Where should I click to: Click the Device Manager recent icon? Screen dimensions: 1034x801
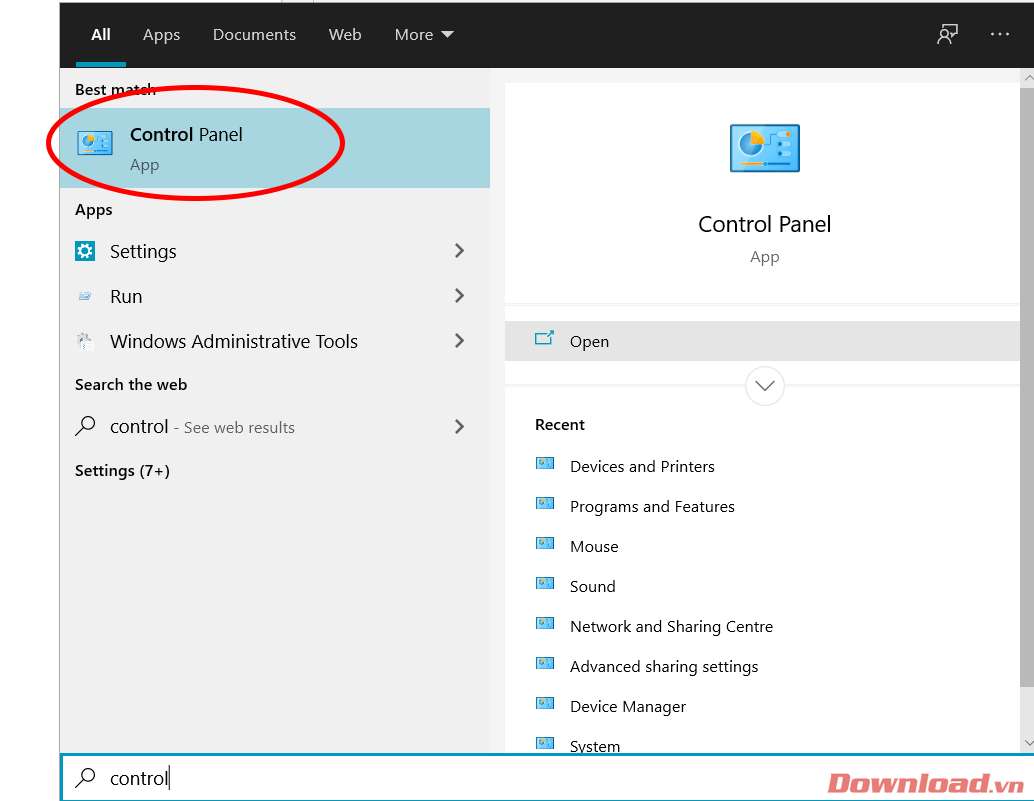point(545,703)
